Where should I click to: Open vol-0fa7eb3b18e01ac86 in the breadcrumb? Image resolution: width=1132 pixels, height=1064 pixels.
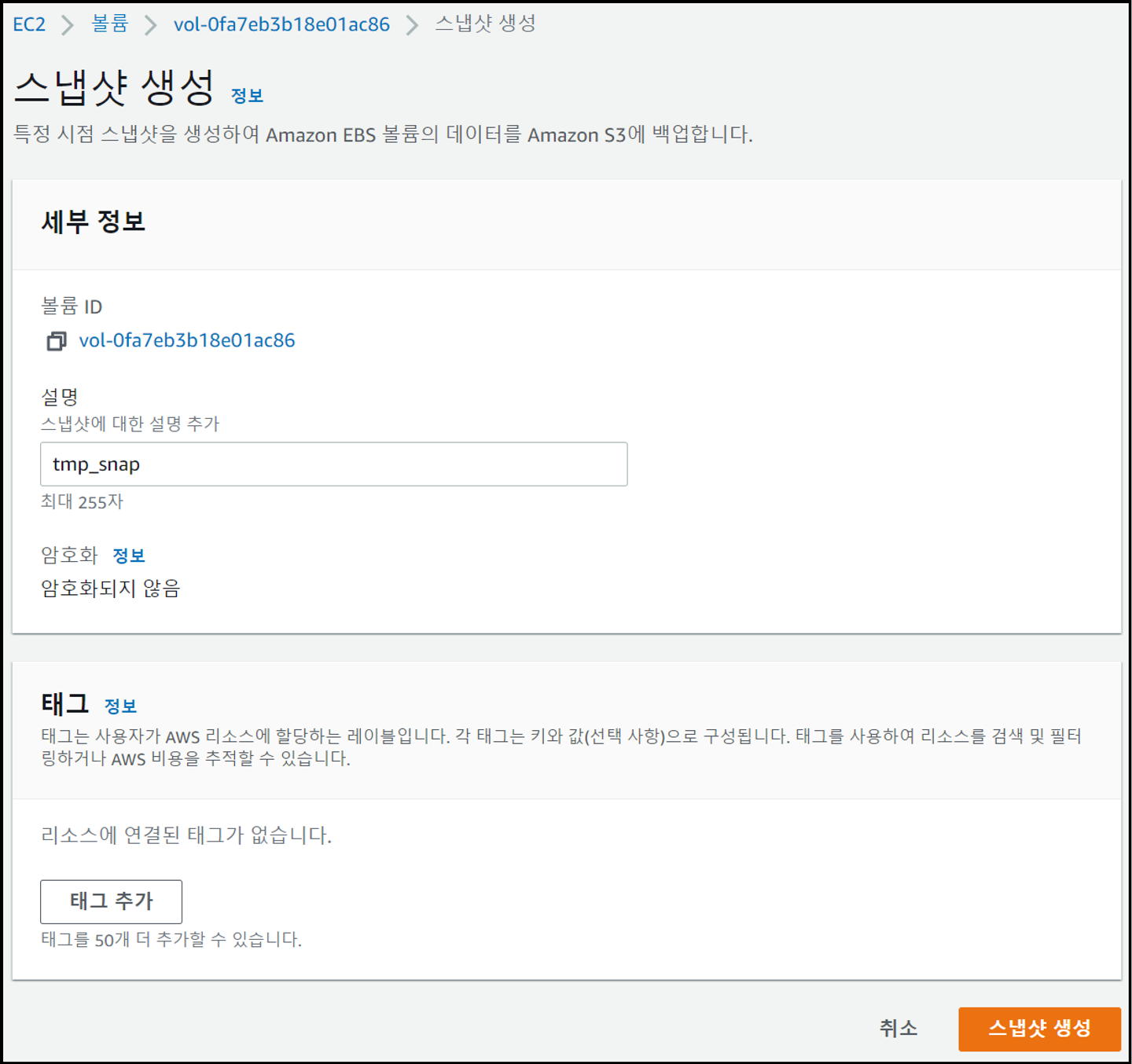point(281,24)
